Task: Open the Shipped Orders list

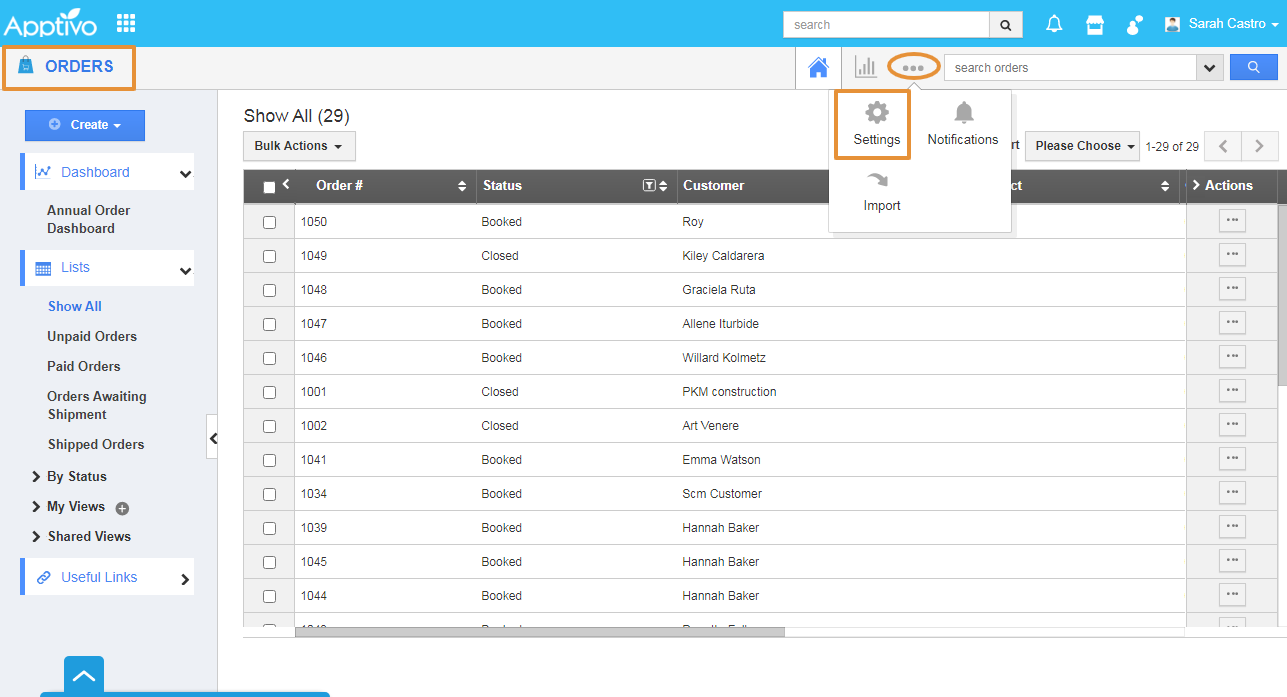Action: 96,445
